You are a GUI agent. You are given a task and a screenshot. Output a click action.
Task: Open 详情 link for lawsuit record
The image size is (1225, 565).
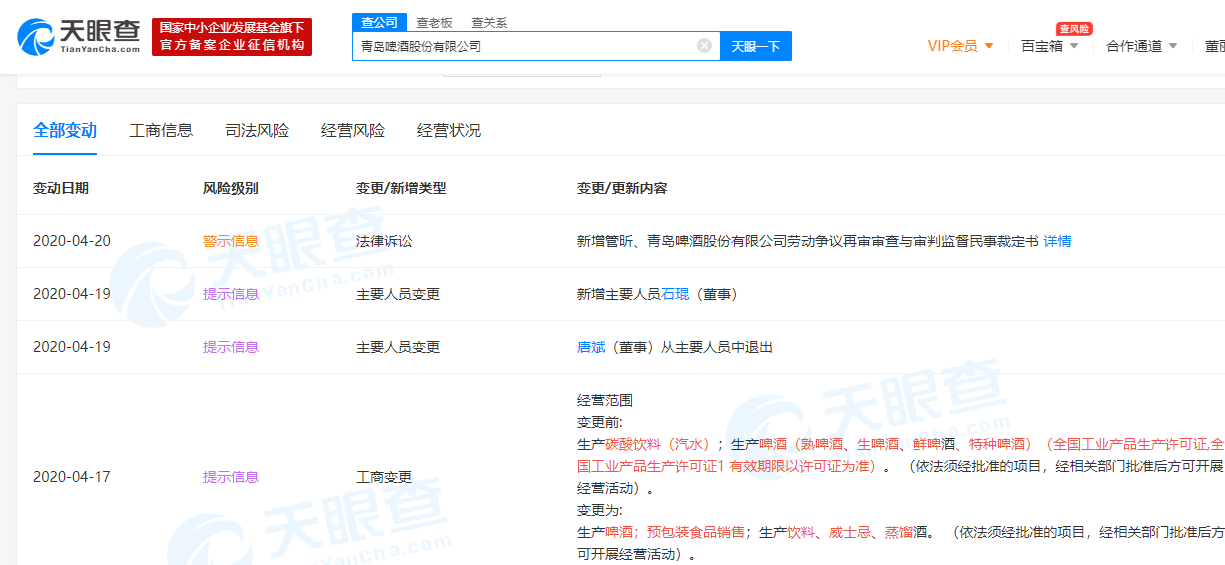tap(1057, 241)
